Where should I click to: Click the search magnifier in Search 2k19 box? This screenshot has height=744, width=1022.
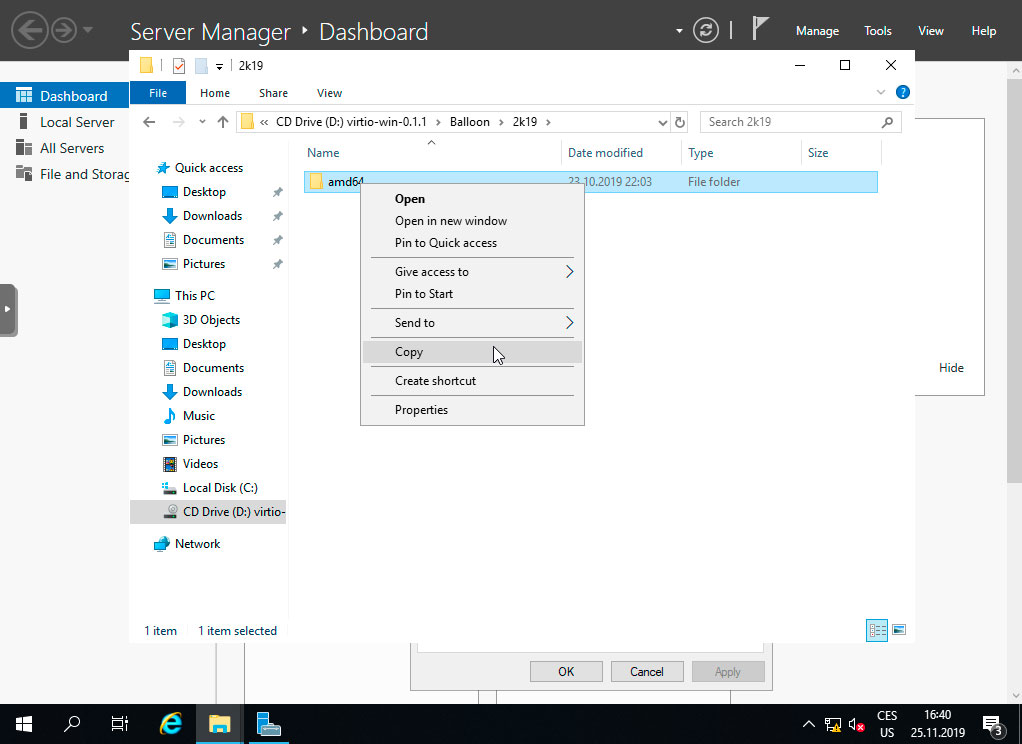(886, 121)
